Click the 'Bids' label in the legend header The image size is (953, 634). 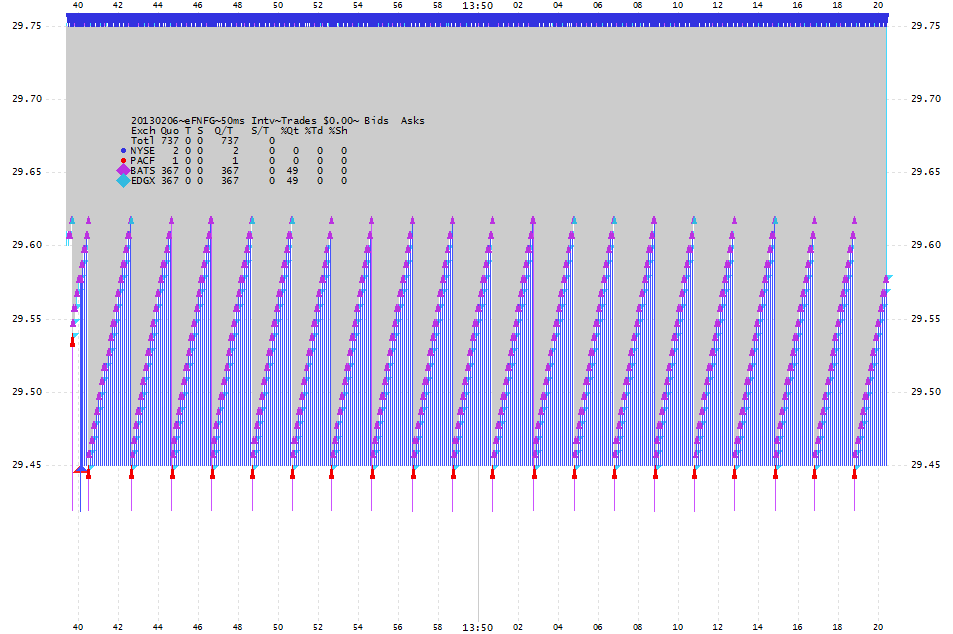pos(376,120)
